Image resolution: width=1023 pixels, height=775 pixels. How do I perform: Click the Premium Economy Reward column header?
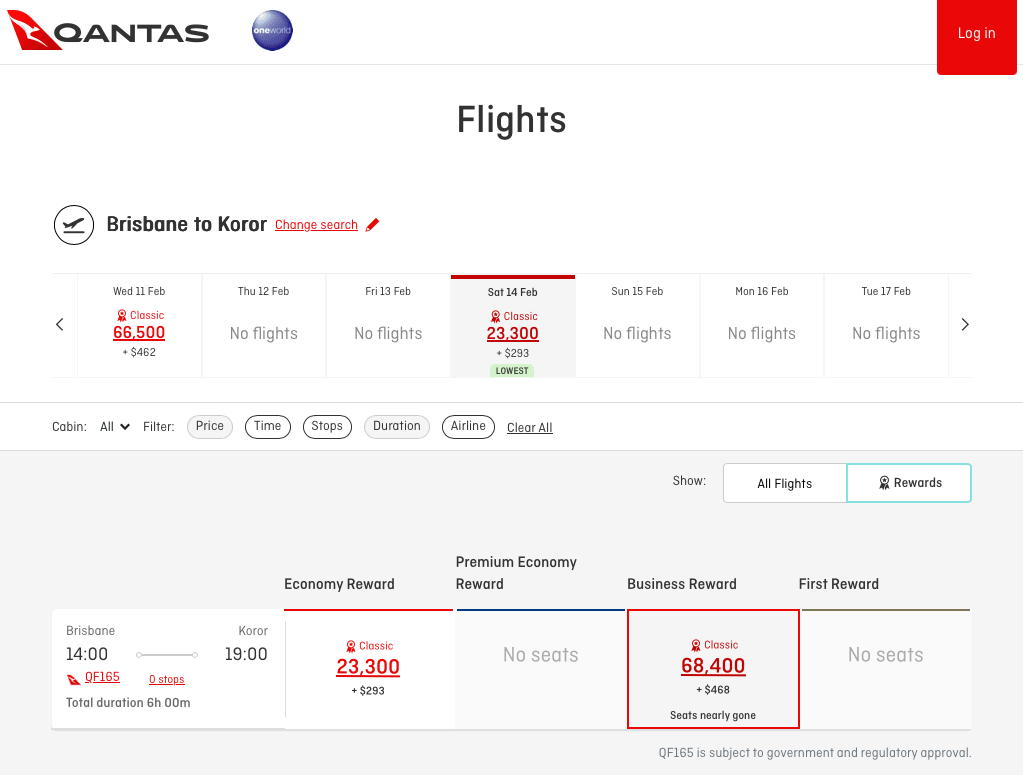[516, 573]
